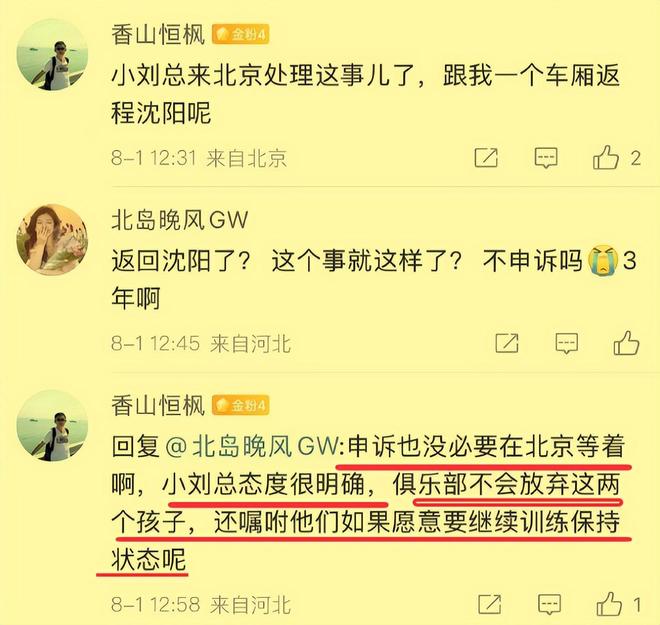Tap 金粉4 badge on first comment
Screen dimensions: 660x625
240,35
